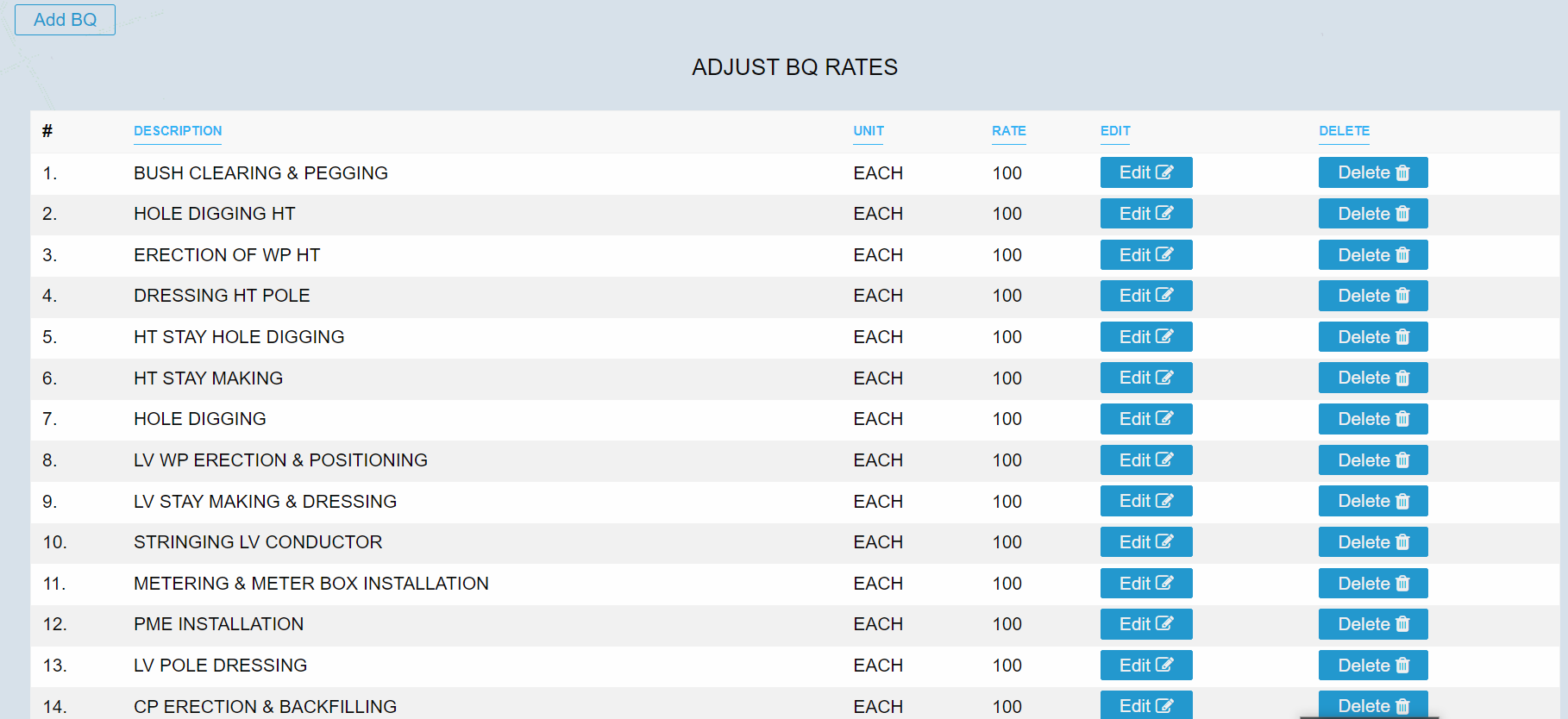Select description text DRESSING HT POLE

(x=222, y=296)
